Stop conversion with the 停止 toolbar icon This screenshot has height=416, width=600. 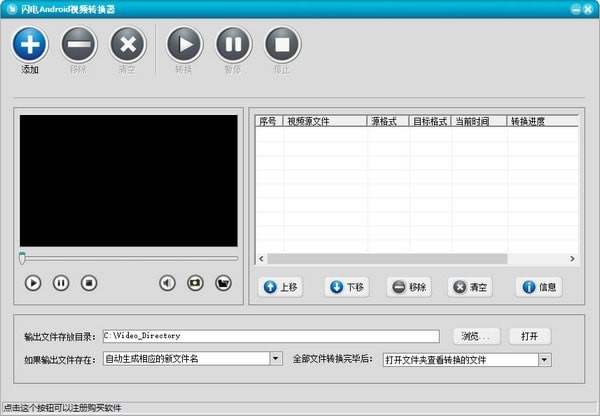[x=282, y=44]
